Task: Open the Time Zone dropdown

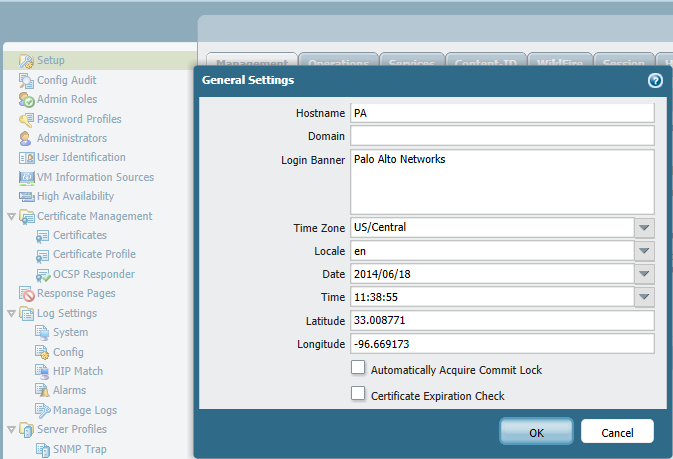Action: point(645,227)
